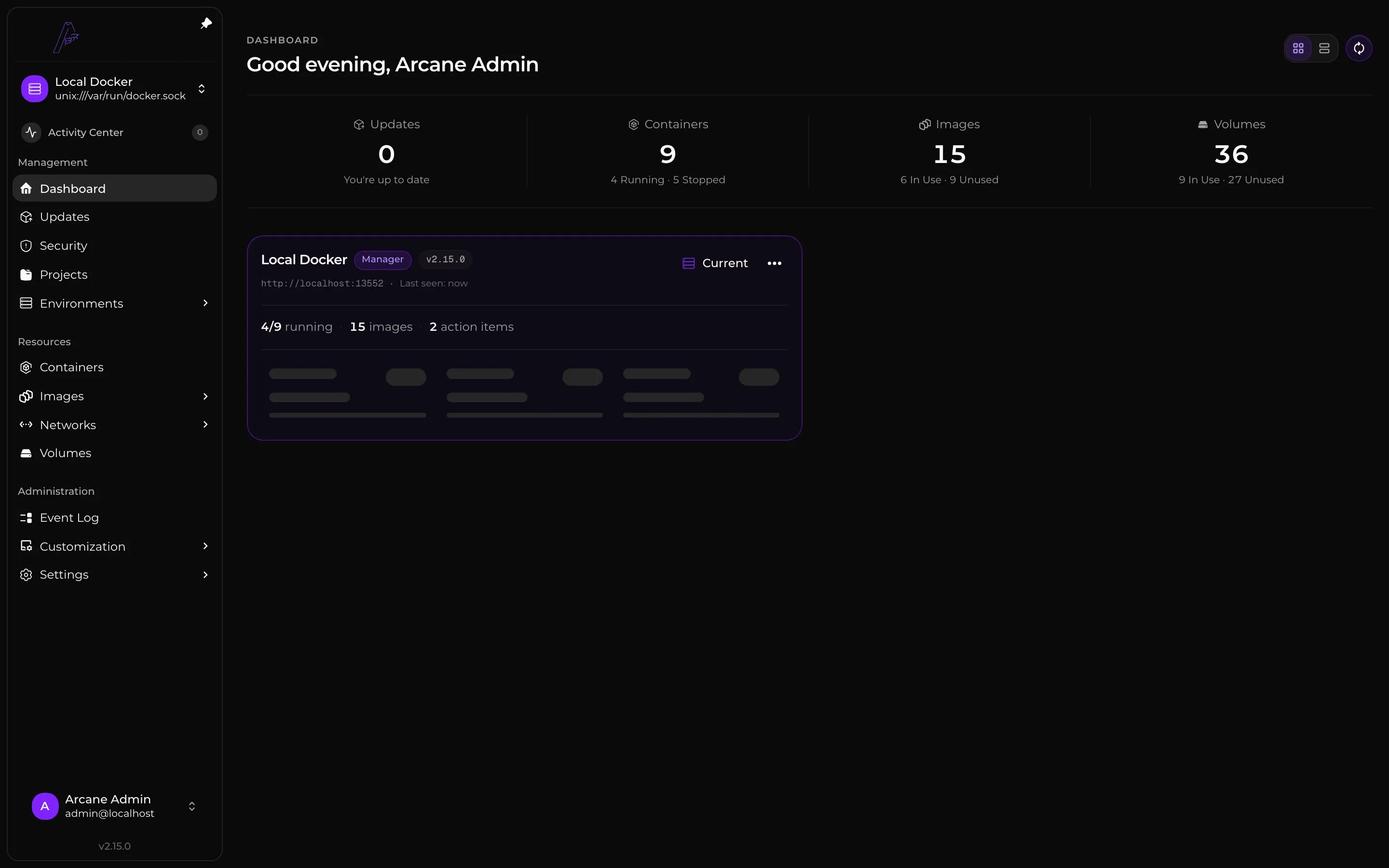Click the Networks sidebar icon
The image size is (1389, 868).
(x=26, y=425)
